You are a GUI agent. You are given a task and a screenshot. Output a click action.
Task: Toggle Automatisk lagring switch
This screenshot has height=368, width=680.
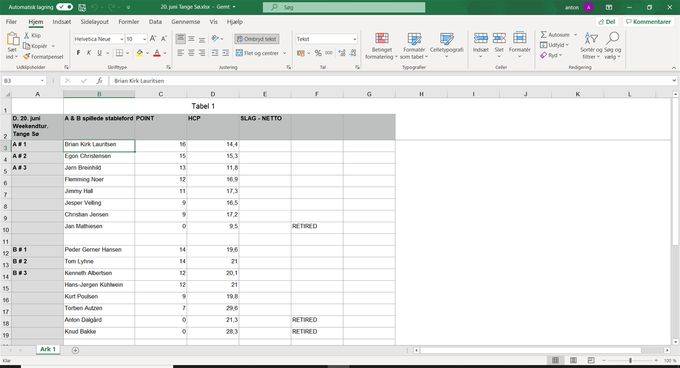(65, 7)
